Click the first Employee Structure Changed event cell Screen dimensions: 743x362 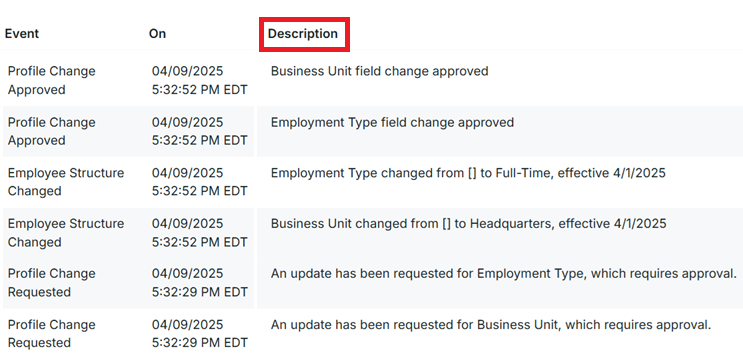coord(66,182)
